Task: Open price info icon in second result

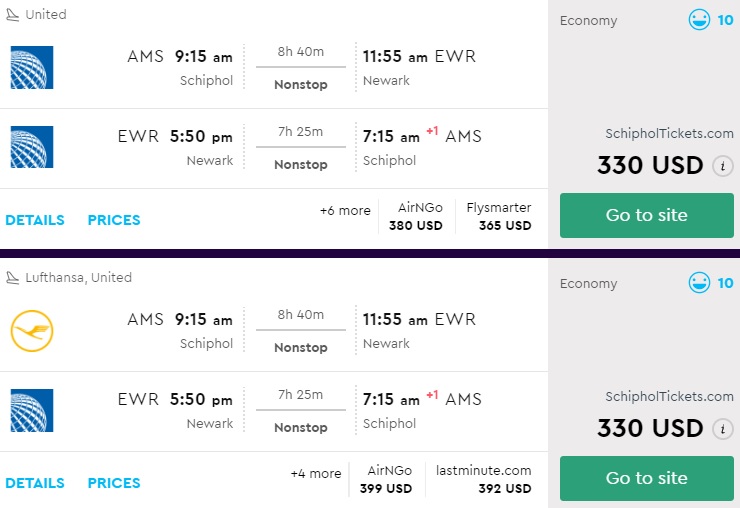Action: [x=723, y=429]
